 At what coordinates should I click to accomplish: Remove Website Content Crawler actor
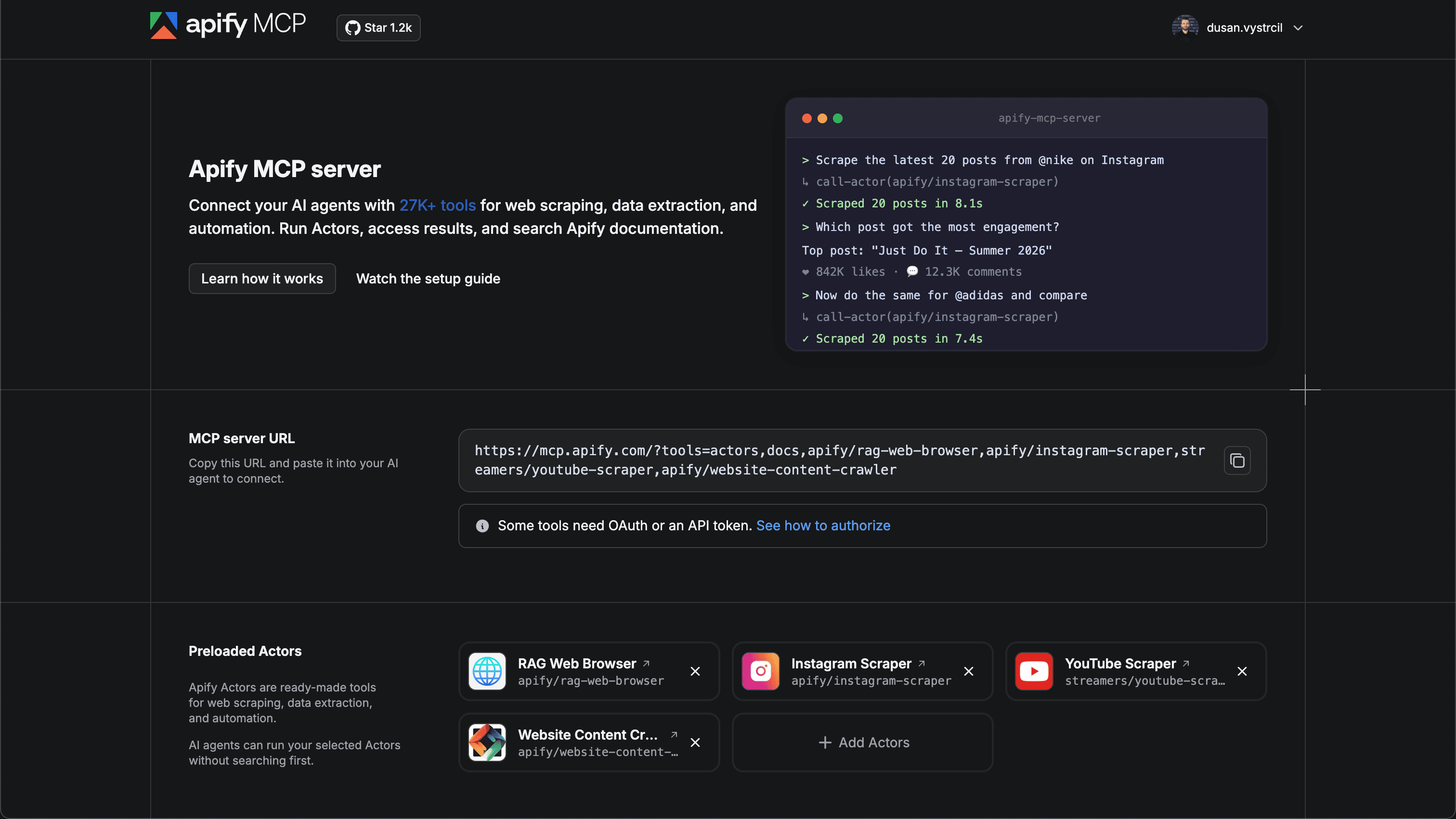click(x=695, y=742)
